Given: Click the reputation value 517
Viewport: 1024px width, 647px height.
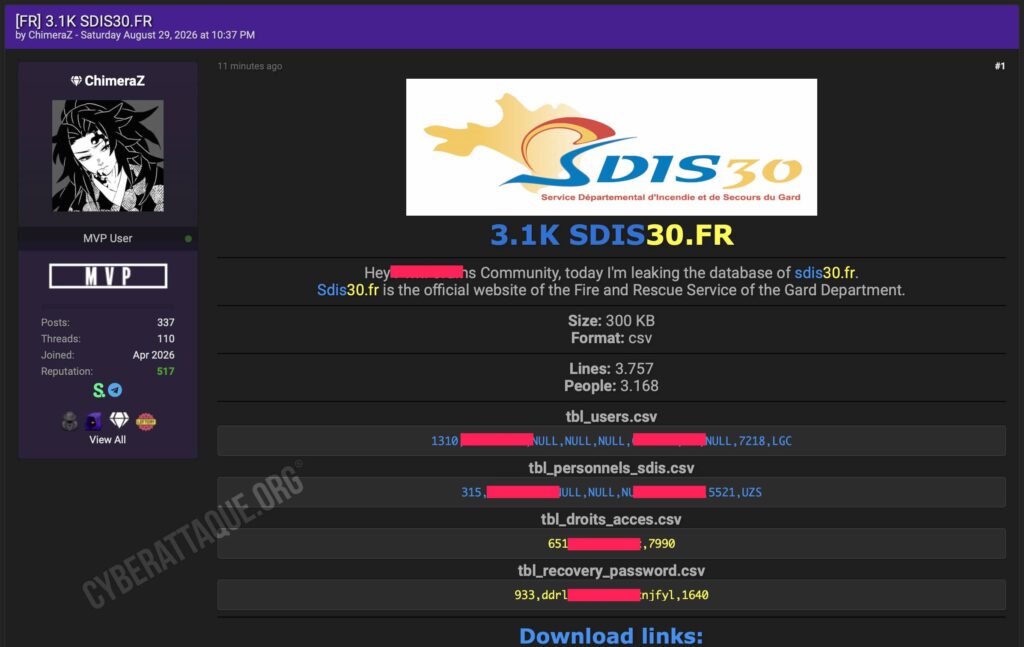Looking at the screenshot, I should 165,371.
